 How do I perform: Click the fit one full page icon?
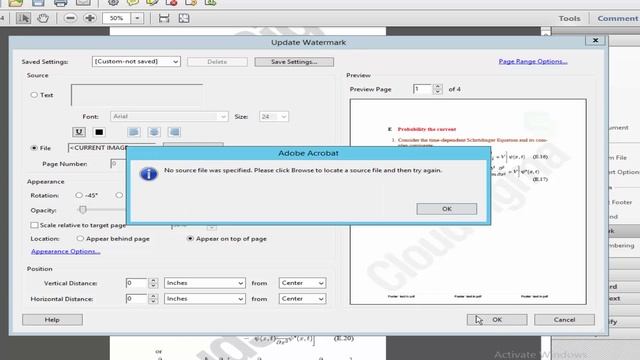[184, 18]
